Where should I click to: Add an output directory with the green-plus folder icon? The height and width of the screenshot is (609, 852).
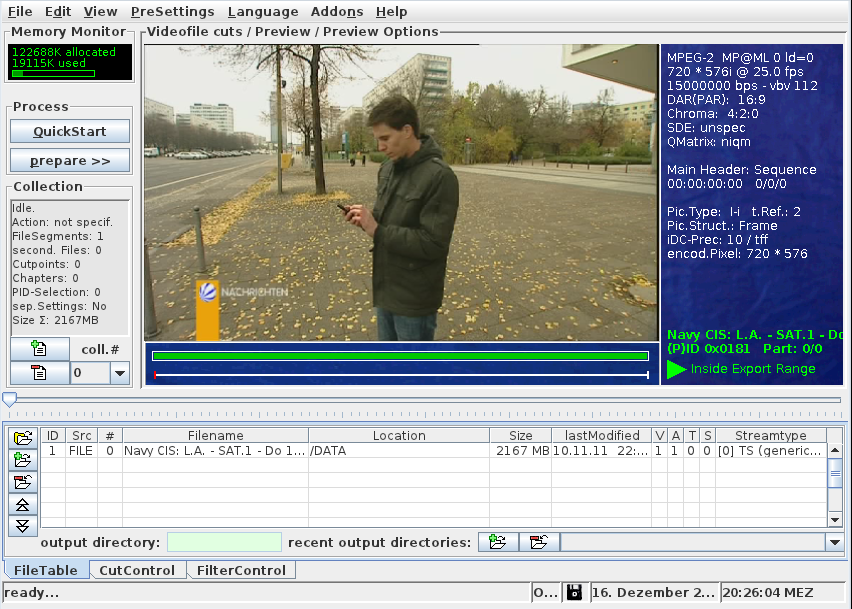coord(498,542)
